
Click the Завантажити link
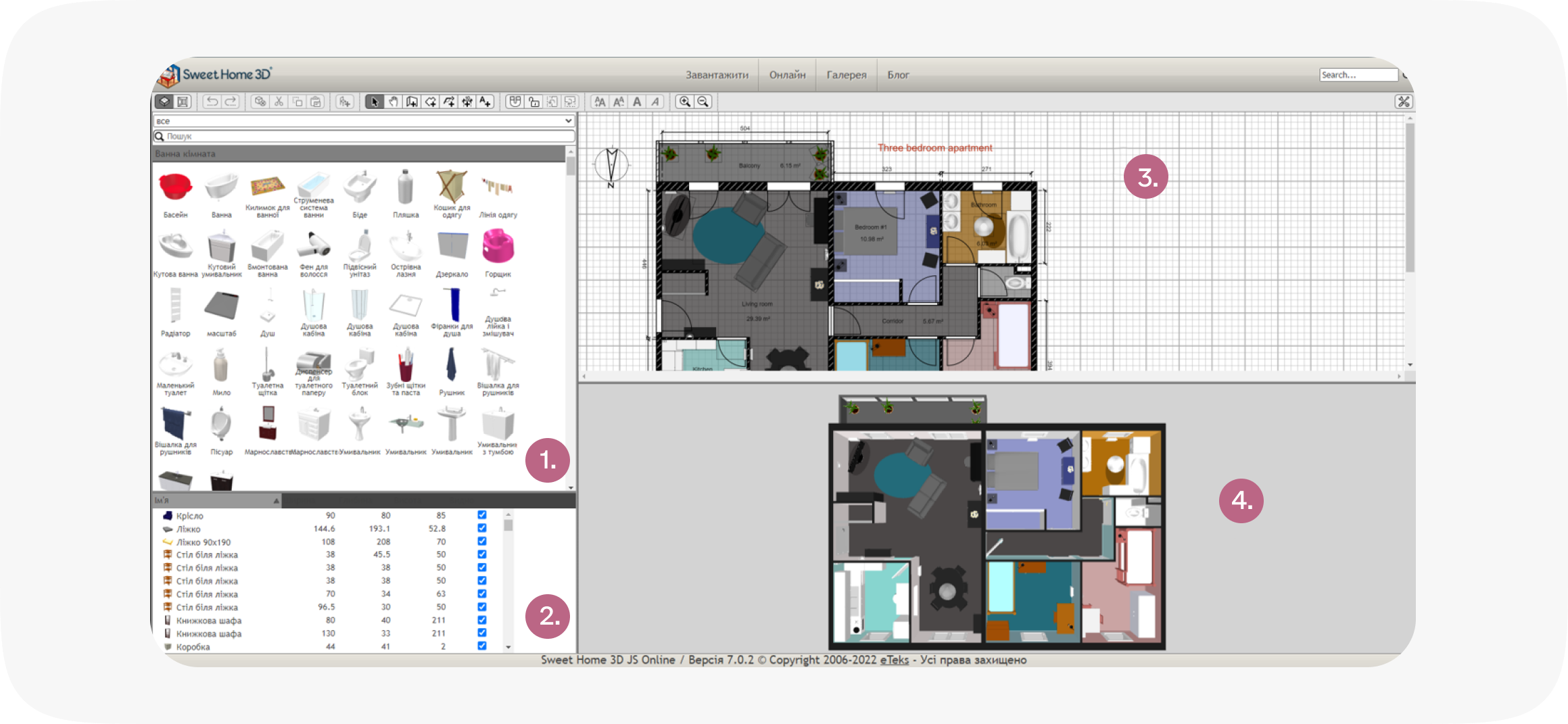tap(717, 75)
